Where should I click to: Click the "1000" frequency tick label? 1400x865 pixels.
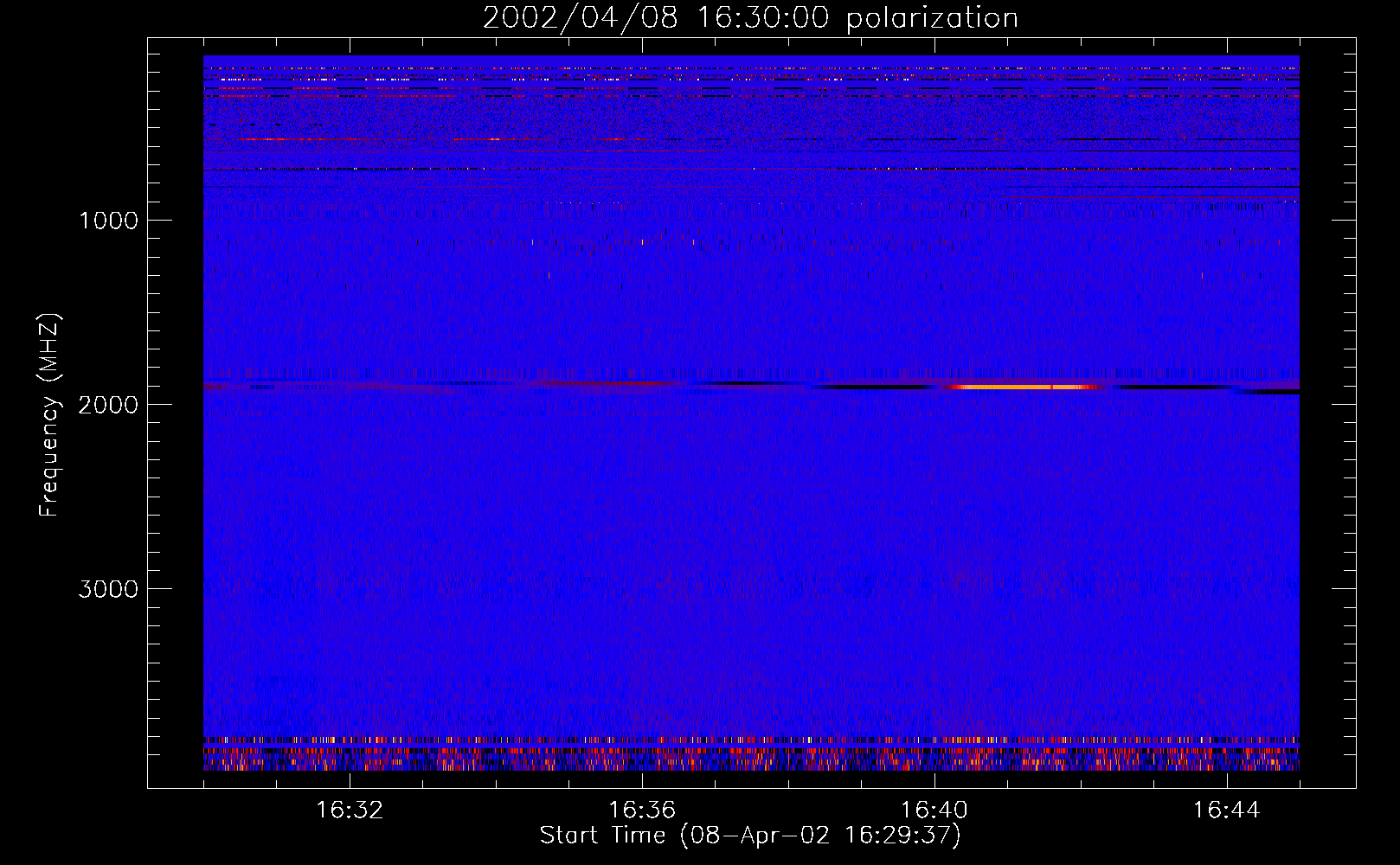108,221
